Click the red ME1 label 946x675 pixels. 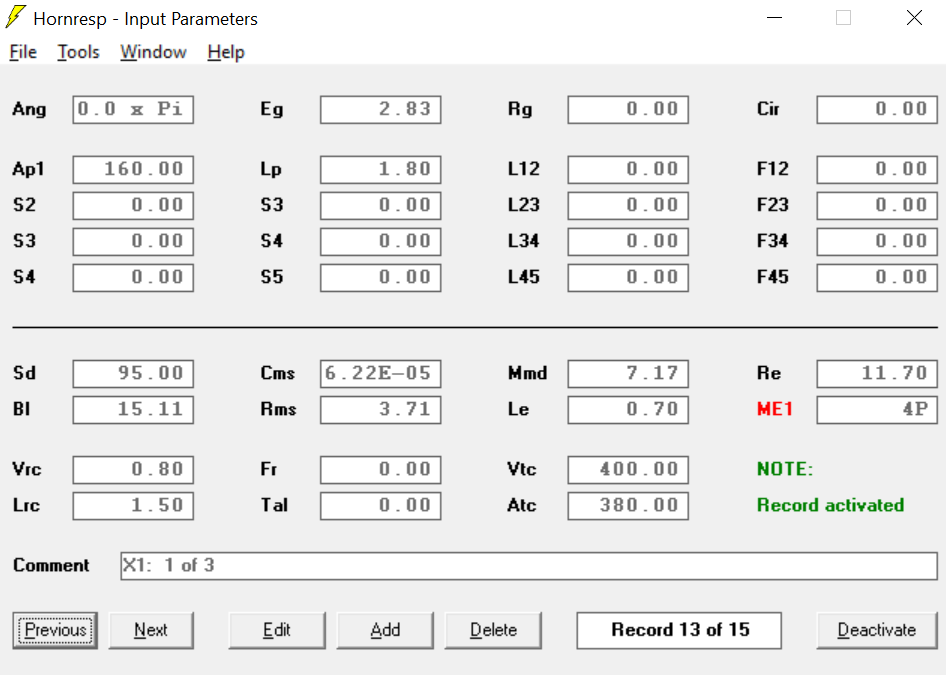pyautogui.click(x=775, y=410)
